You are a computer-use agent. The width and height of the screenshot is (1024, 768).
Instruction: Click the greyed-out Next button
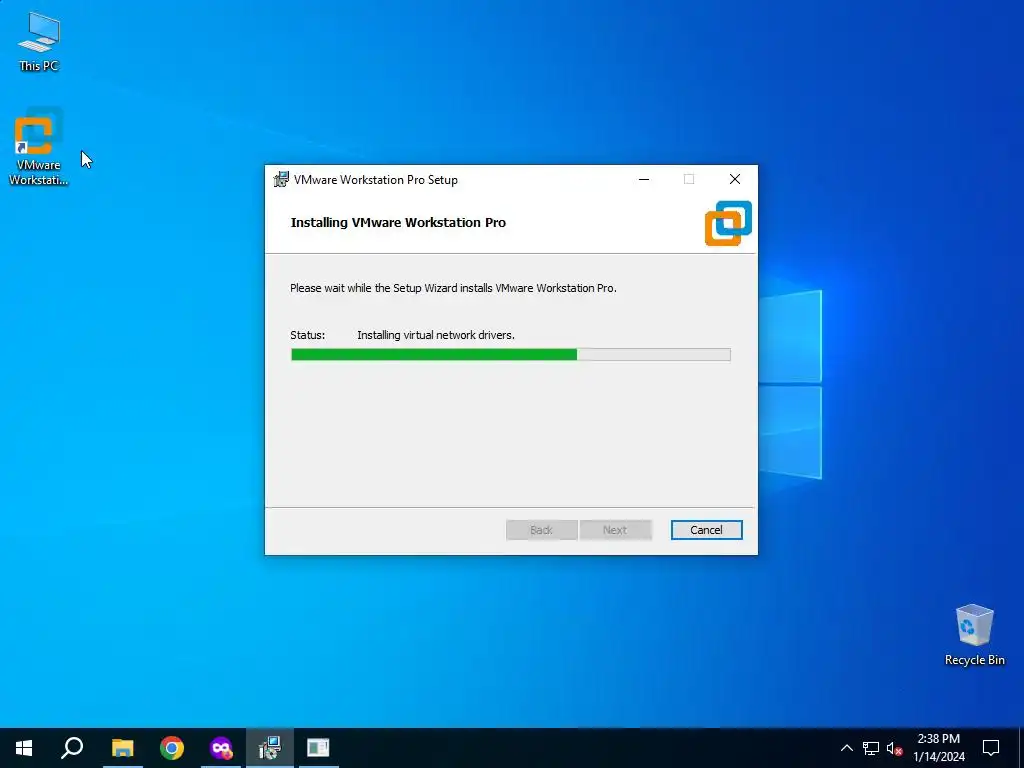click(x=615, y=530)
